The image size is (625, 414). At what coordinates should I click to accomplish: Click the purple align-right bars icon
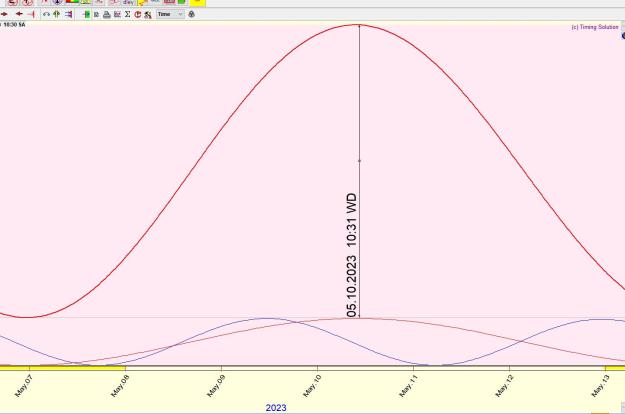click(69, 14)
